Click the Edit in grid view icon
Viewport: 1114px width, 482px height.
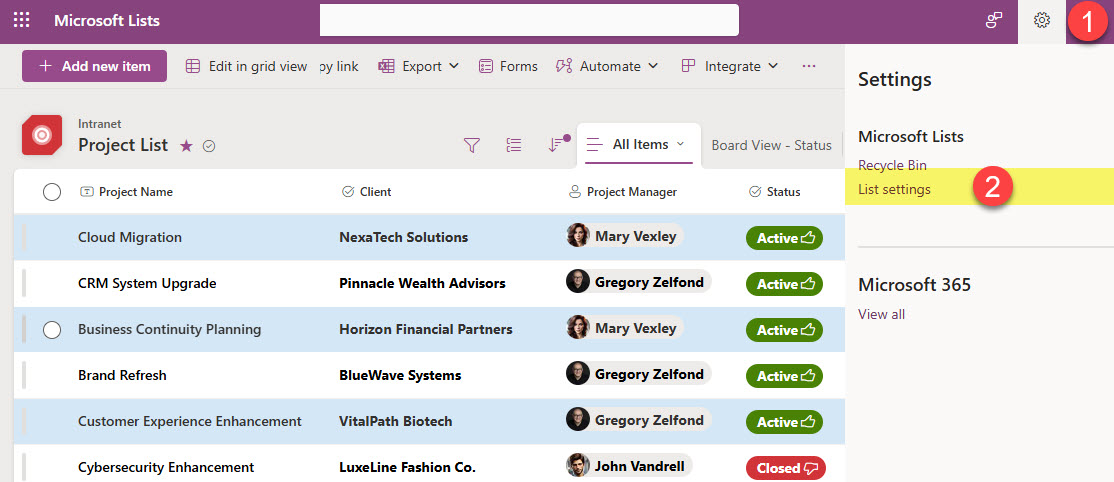tap(193, 66)
